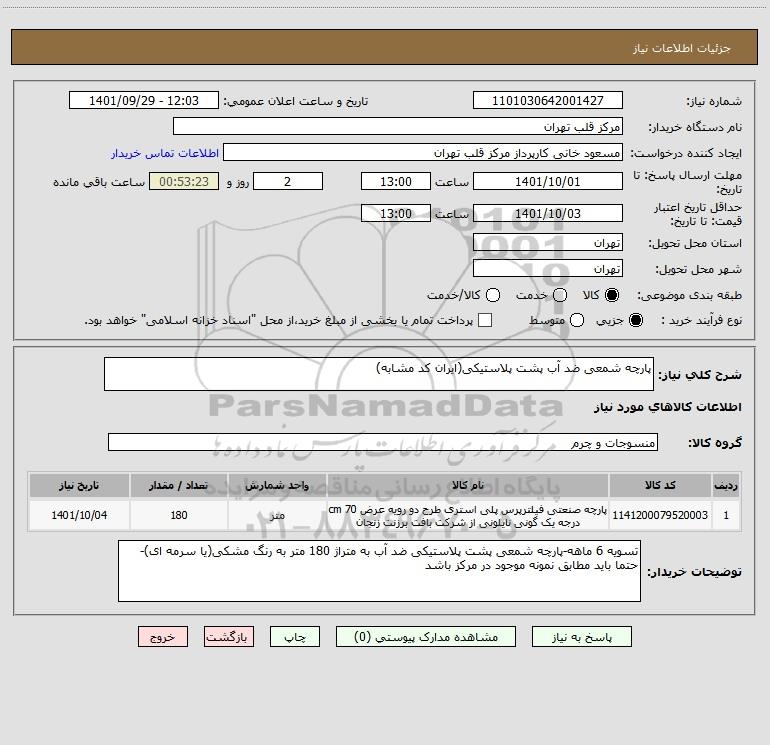The height and width of the screenshot is (745, 770).
Task: Click the چاپ print button
Action: [295, 637]
